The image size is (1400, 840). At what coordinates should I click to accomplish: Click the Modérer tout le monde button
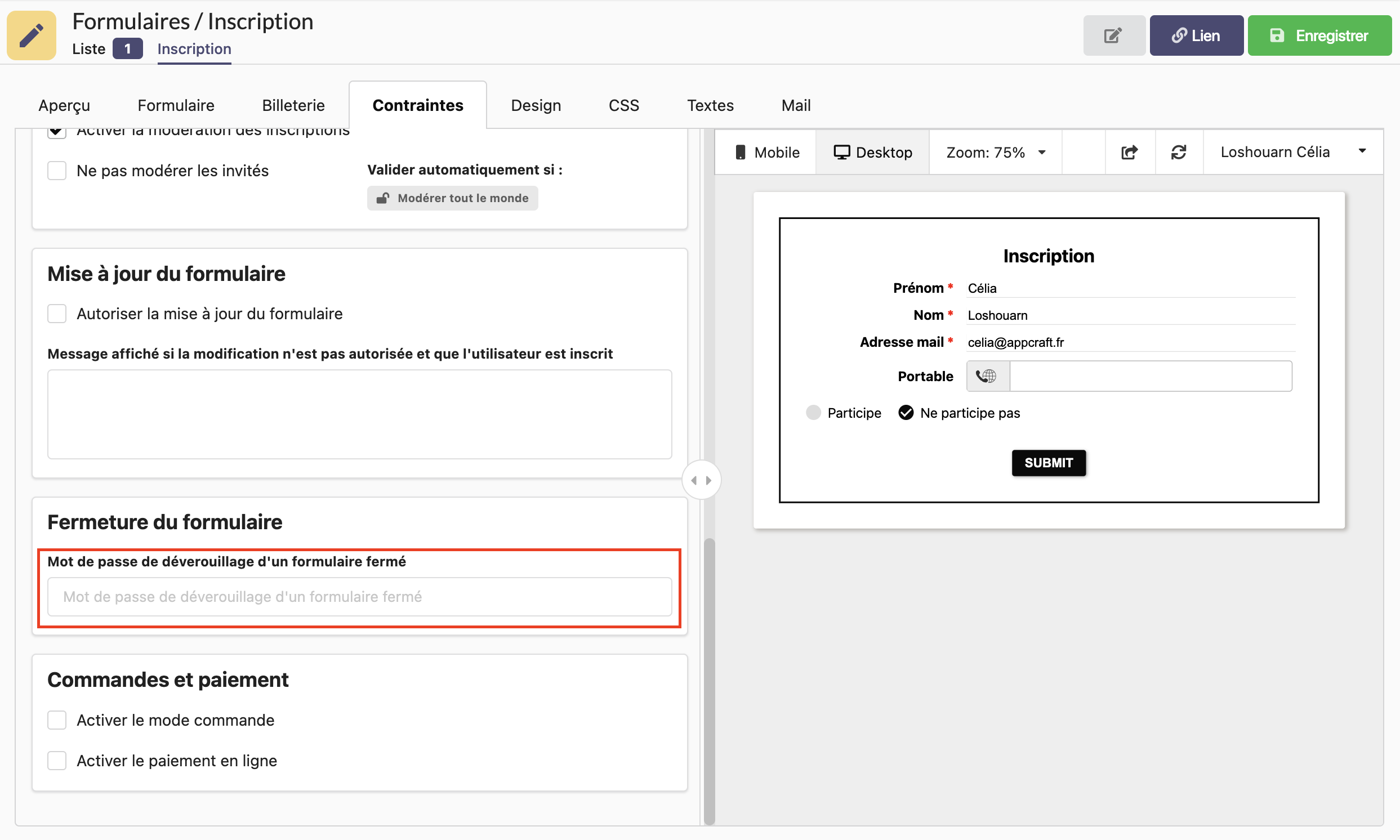pyautogui.click(x=452, y=198)
